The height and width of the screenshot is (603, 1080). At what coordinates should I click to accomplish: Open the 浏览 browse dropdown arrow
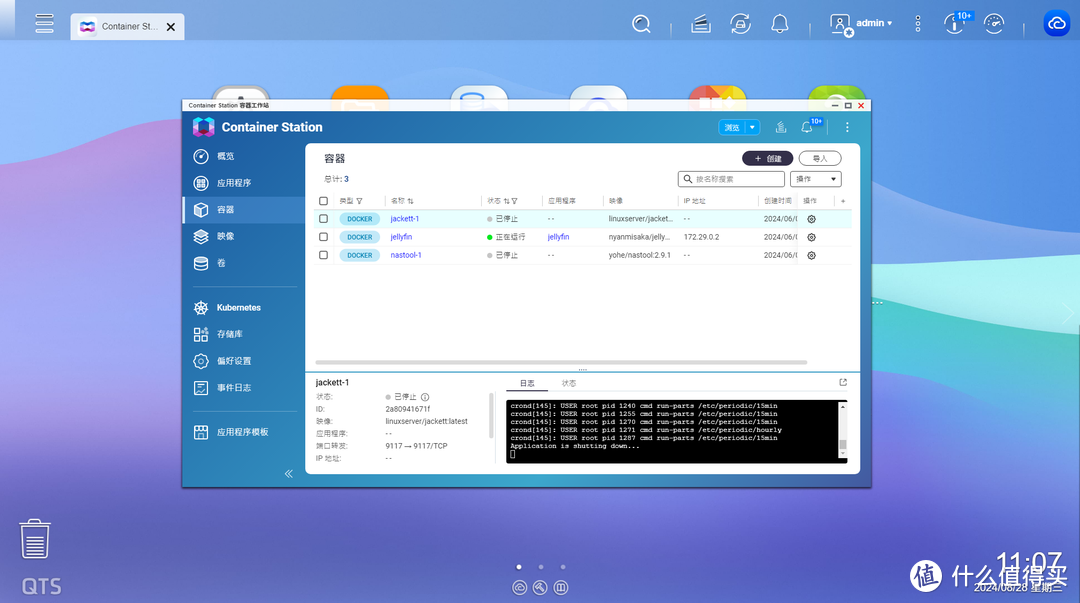click(753, 128)
